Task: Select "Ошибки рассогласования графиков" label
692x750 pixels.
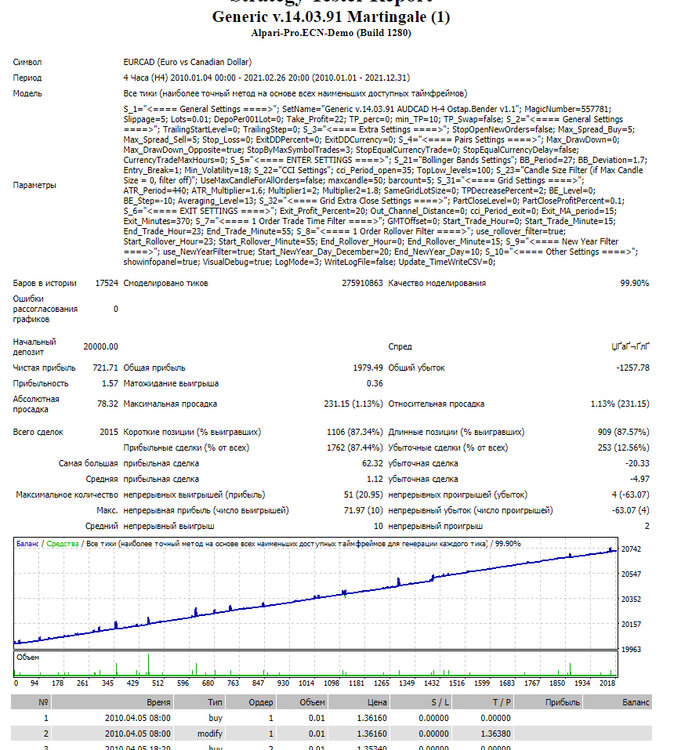Action: click(x=45, y=309)
